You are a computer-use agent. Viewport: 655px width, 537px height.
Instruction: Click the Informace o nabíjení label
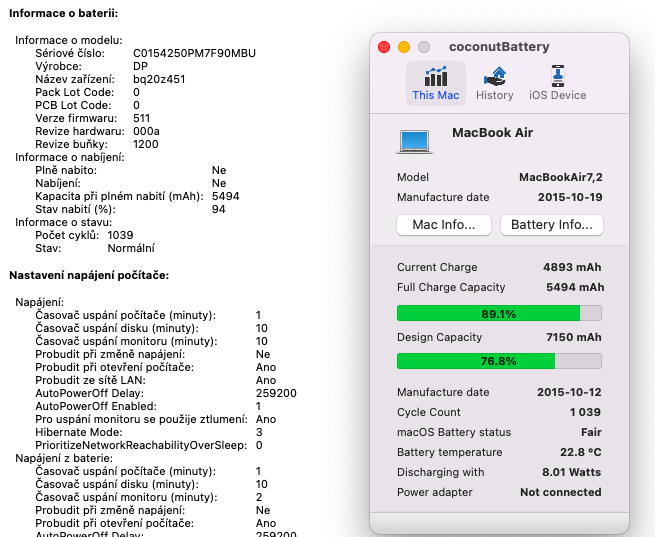pos(70,157)
